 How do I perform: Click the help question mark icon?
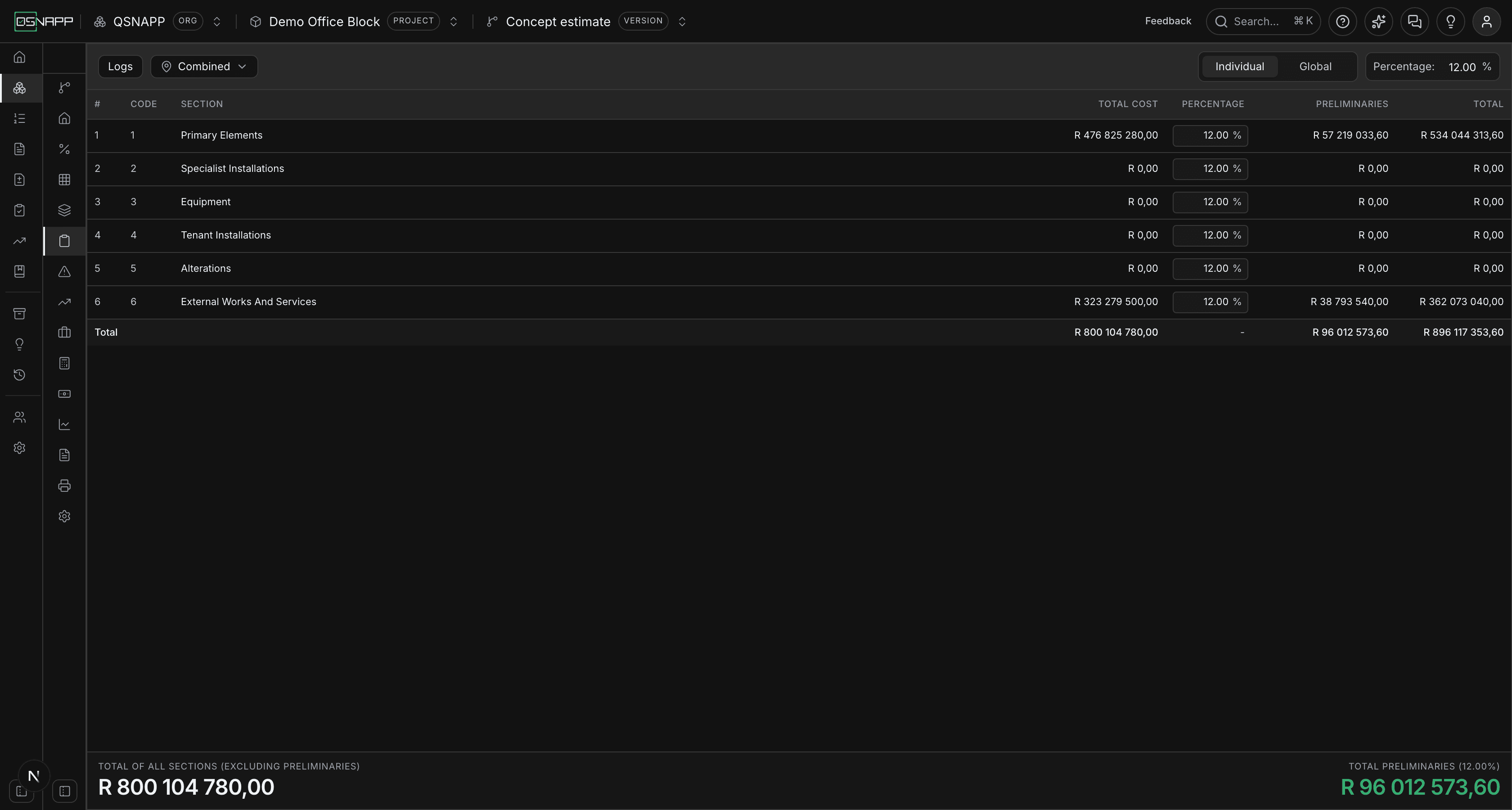(x=1342, y=22)
